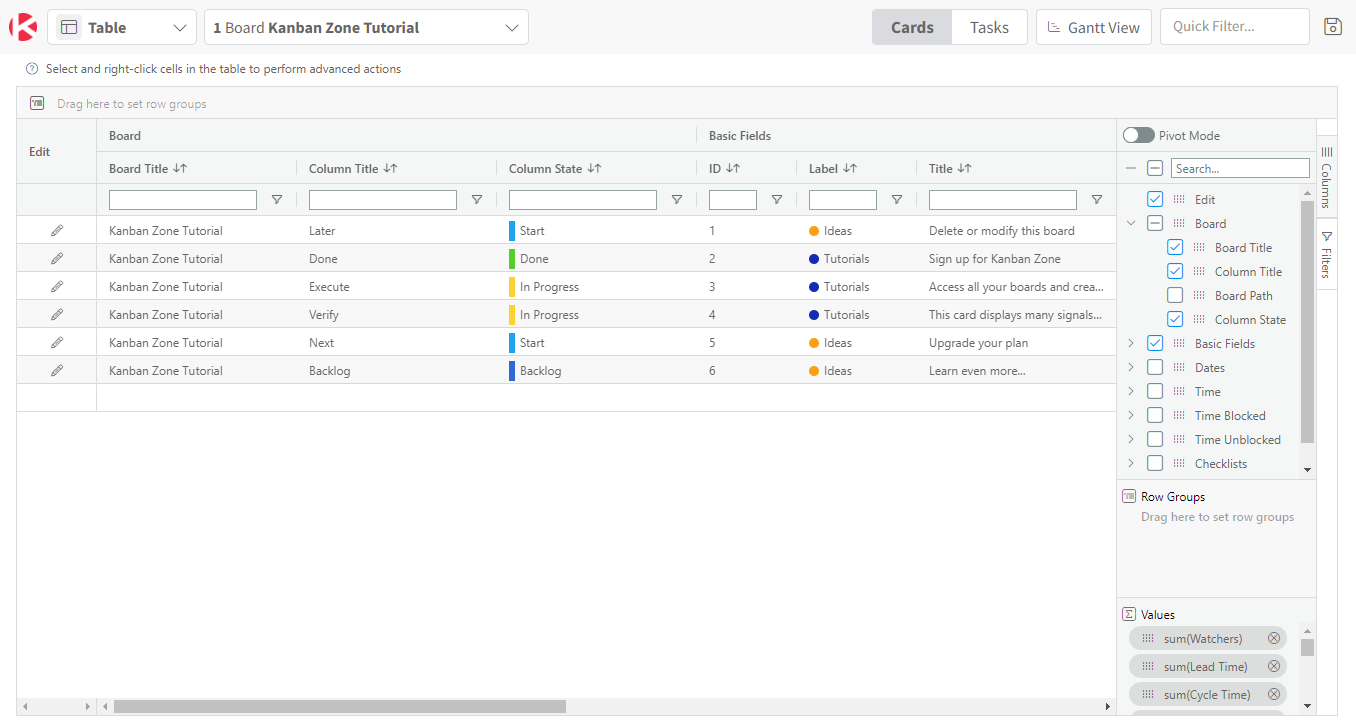Edit the Backlog row with pencil icon
This screenshot has width=1356, height=724.
(x=57, y=370)
